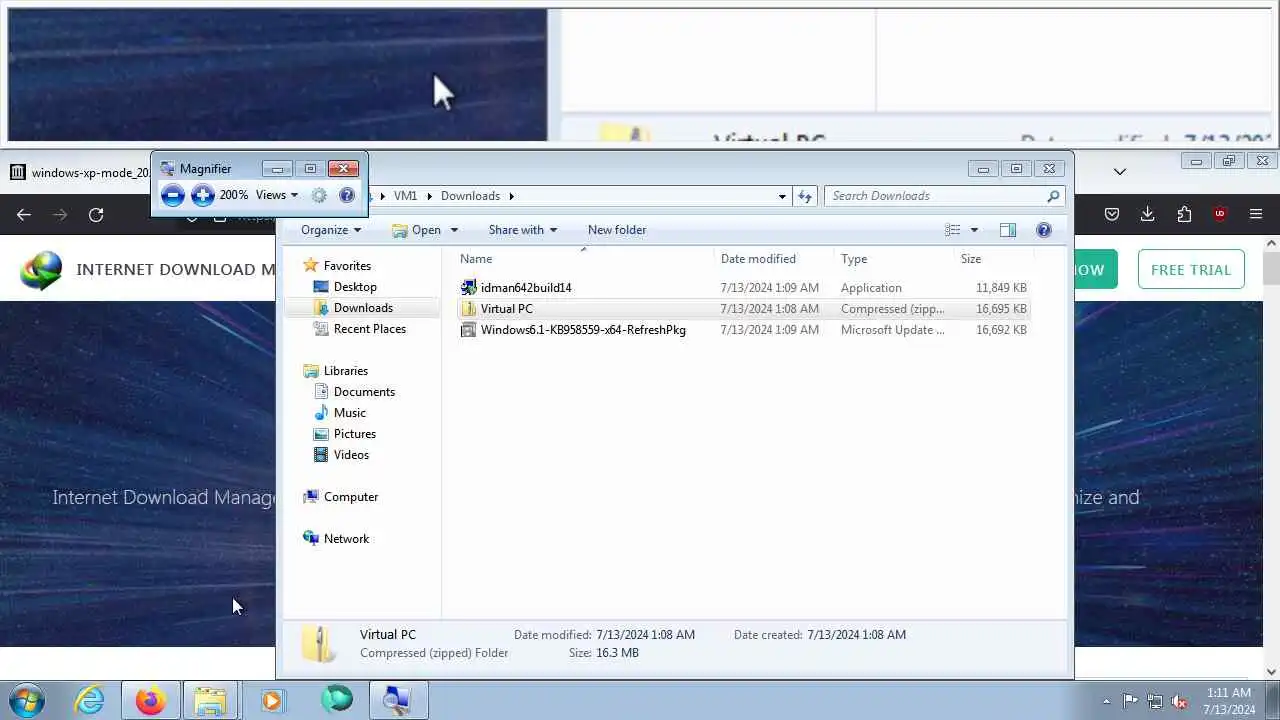This screenshot has width=1280, height=720.
Task: Select Recent Places in navigation pane
Action: click(369, 329)
